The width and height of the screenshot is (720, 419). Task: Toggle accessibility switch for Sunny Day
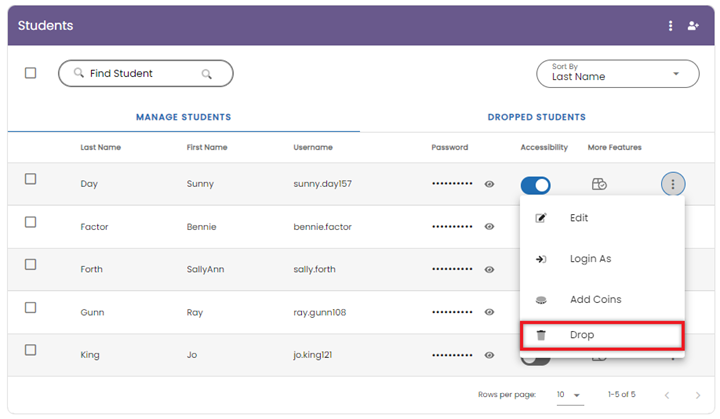535,185
